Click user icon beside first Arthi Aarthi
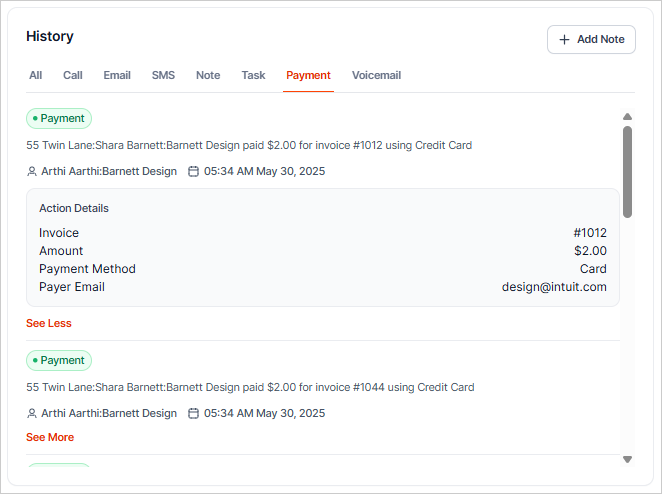Viewport: 662px width, 494px height. point(32,171)
